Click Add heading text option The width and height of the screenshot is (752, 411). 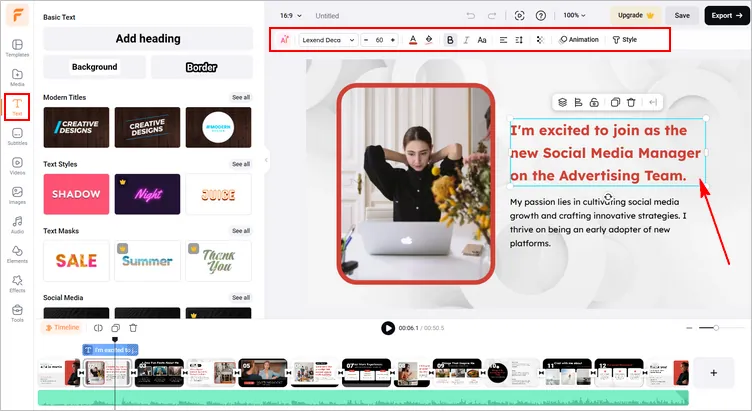point(148,39)
